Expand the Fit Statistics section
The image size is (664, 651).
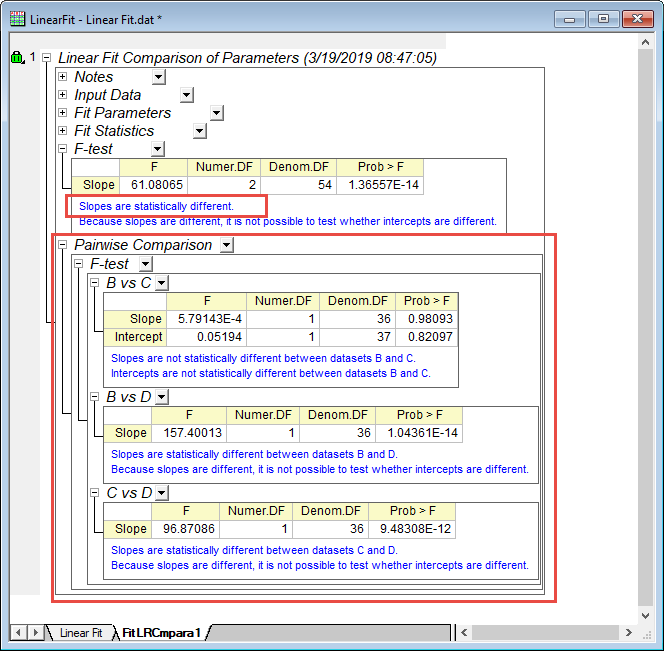[x=63, y=131]
